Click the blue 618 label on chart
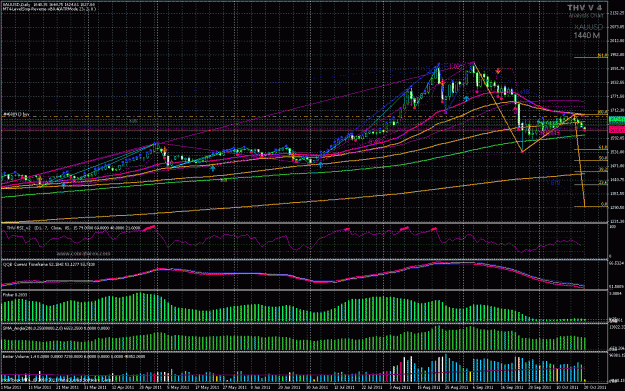 pyautogui.click(x=555, y=183)
